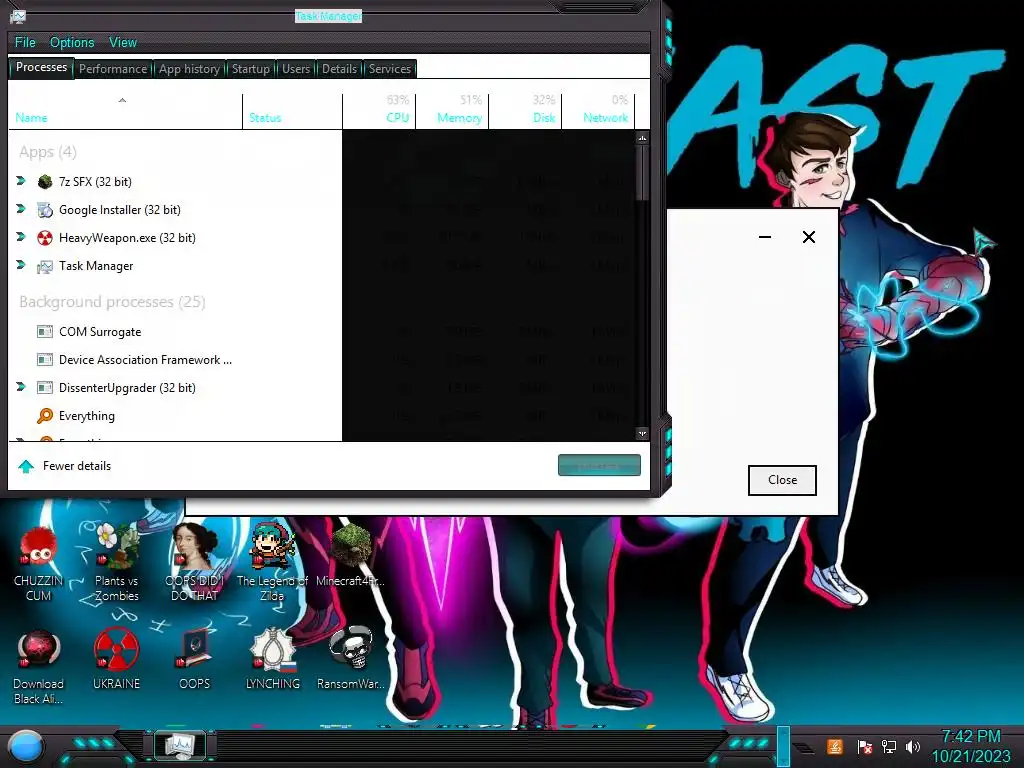This screenshot has width=1024, height=768.
Task: Click the orange tray application icon
Action: (835, 746)
